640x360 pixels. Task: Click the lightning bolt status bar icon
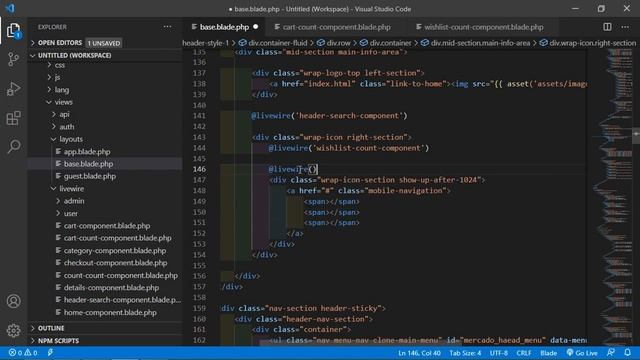tap(50, 352)
